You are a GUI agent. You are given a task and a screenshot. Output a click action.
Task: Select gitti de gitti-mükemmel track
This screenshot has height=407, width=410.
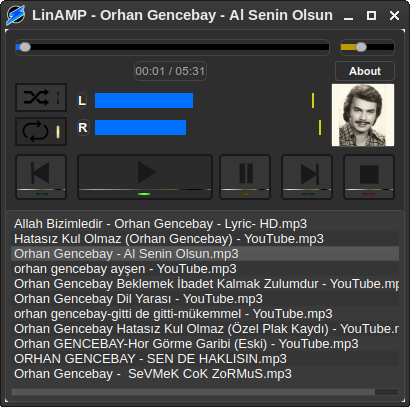pos(205,314)
